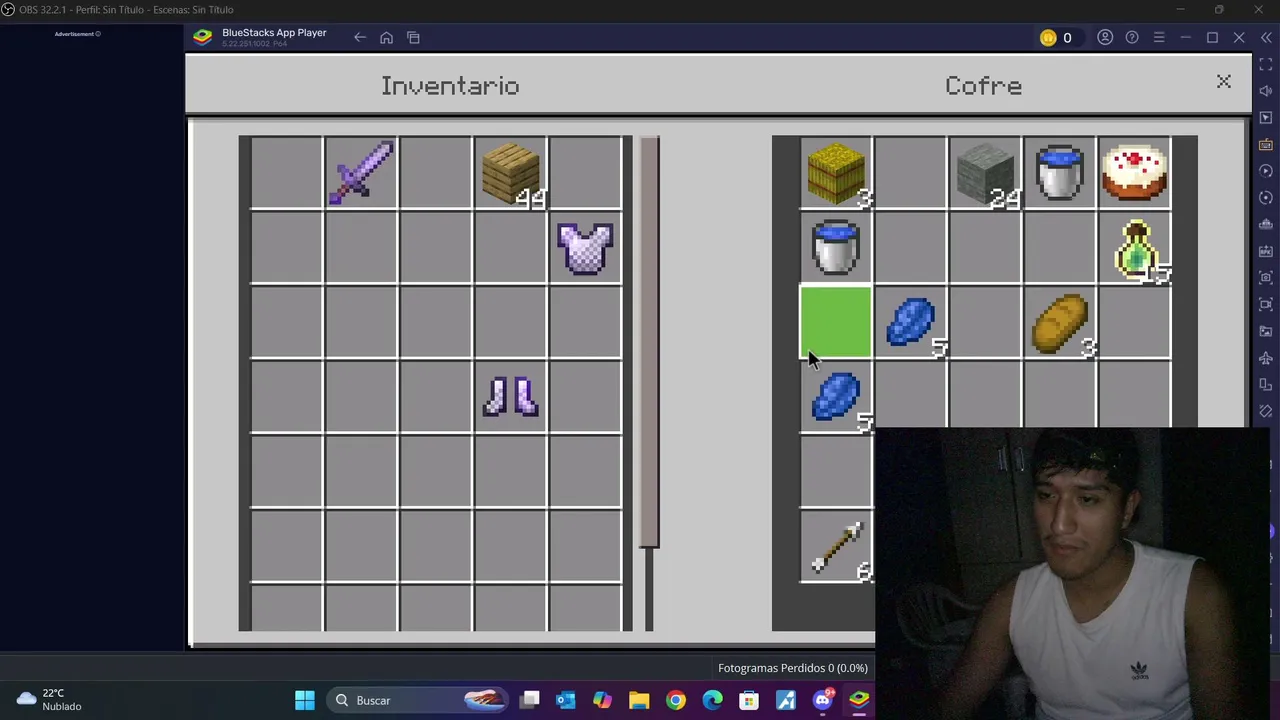Open Outlook from the taskbar

[566, 700]
